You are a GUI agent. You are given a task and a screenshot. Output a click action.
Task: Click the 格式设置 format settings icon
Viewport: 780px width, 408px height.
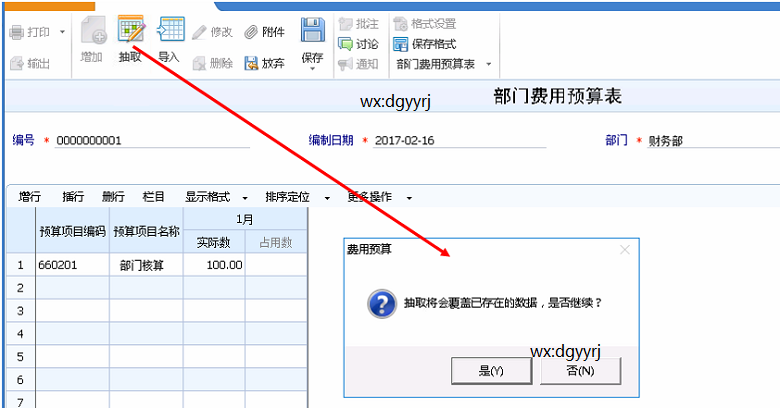pos(400,23)
